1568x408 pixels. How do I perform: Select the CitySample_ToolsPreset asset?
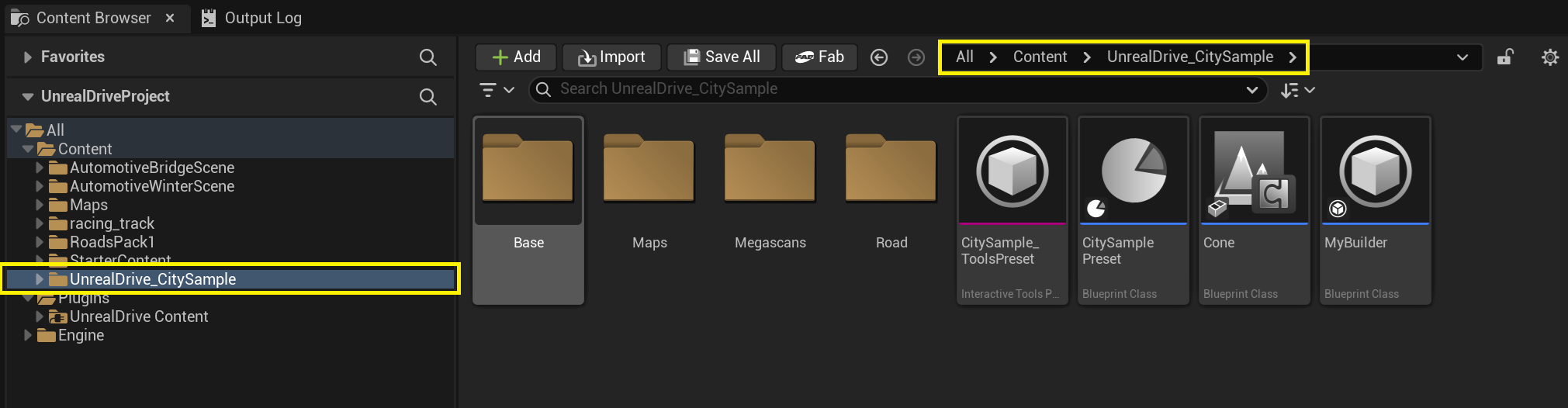coord(1012,210)
